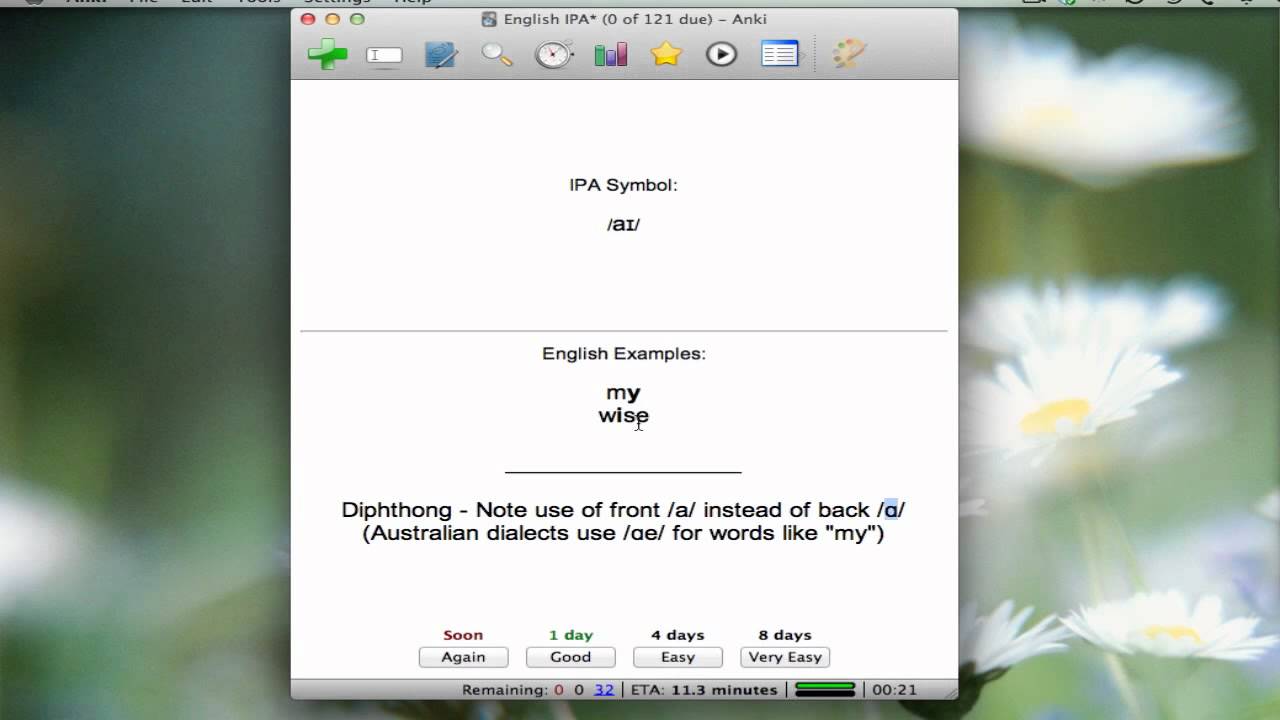Screen dimensions: 1280x720
Task: Click the "IPA Symbol:" label
Action: pyautogui.click(x=623, y=185)
